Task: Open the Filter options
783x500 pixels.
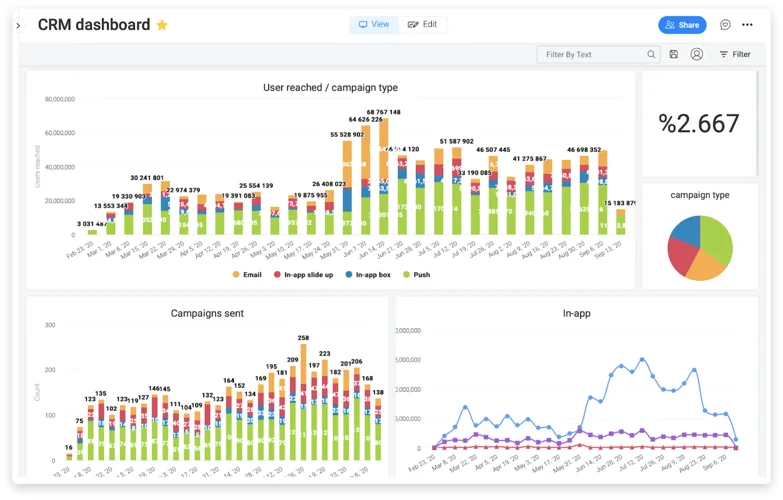Action: click(735, 54)
